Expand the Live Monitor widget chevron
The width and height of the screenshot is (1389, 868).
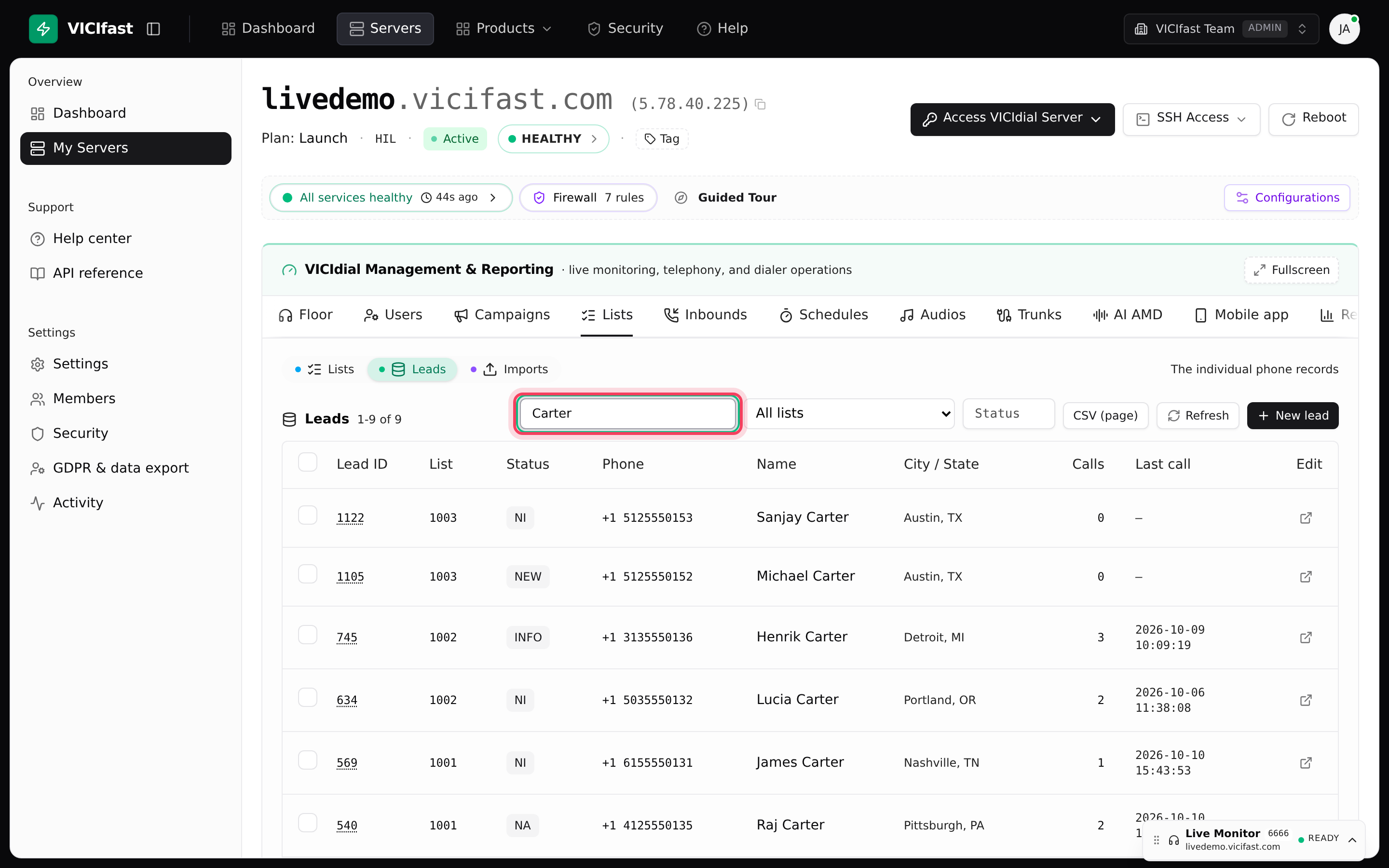point(1352,840)
